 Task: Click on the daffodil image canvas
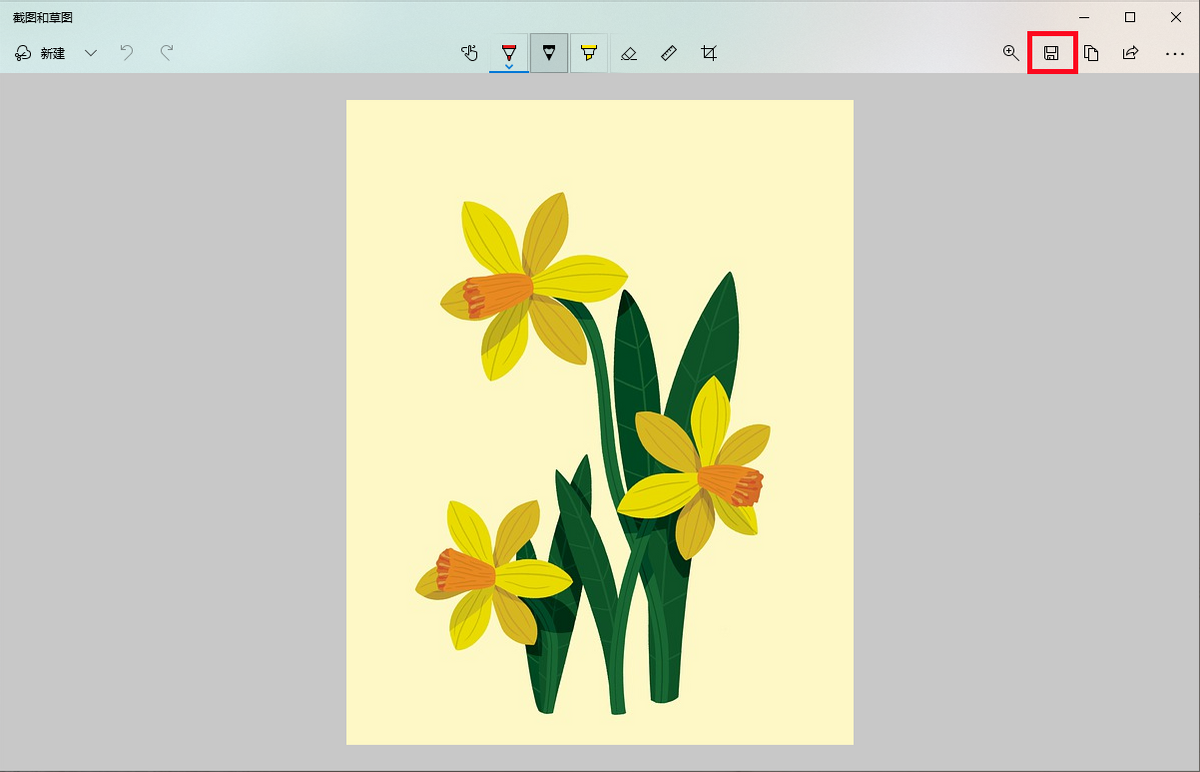click(x=600, y=422)
